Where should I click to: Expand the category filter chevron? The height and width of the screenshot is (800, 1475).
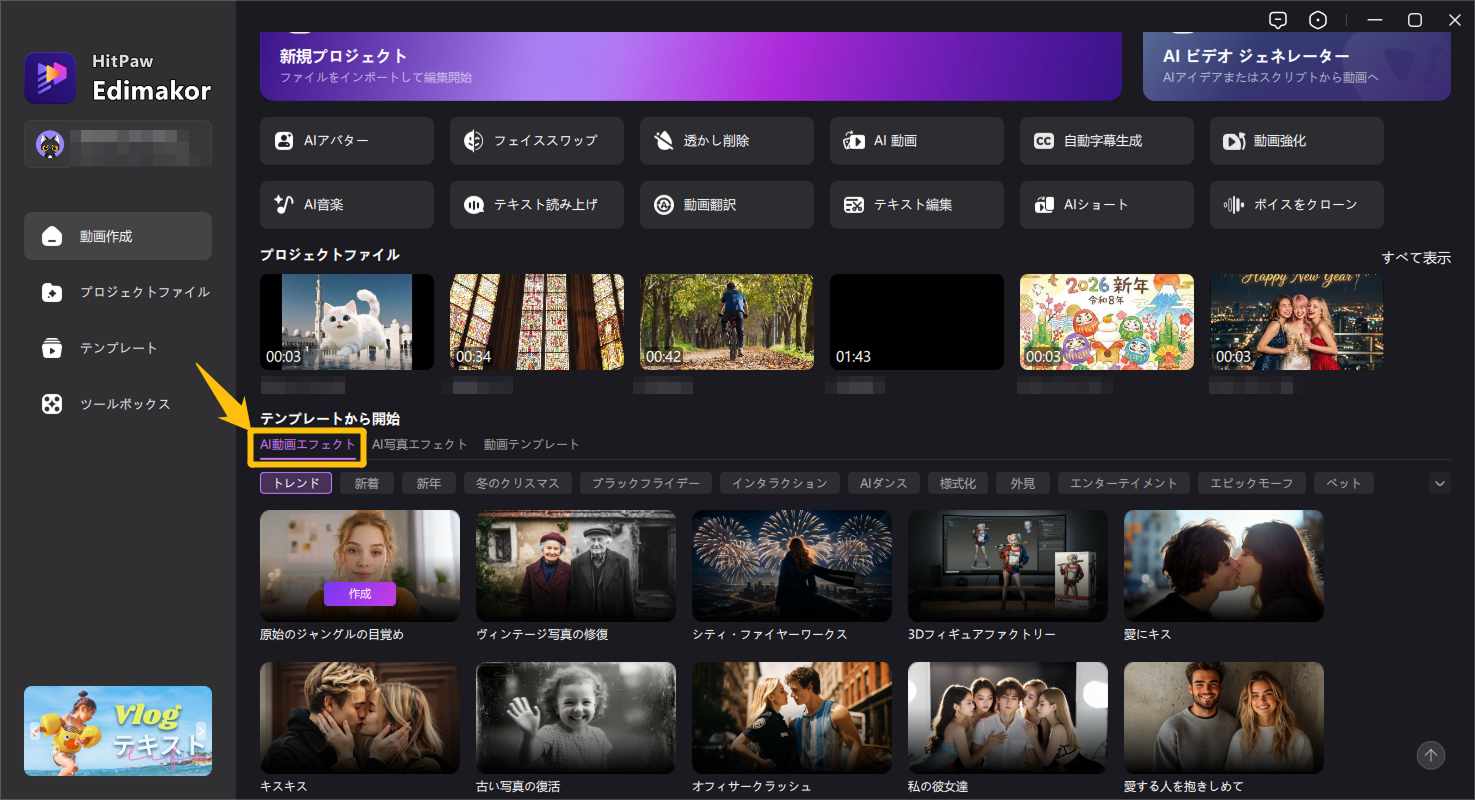click(1439, 484)
